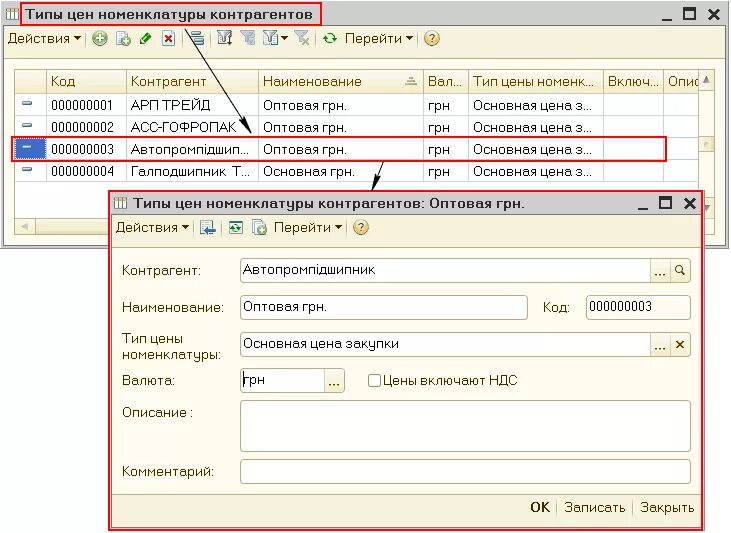Screen dimensions: 731x533
Task: Click the Контрагент input field Автопромпідшипник
Action: 445,270
